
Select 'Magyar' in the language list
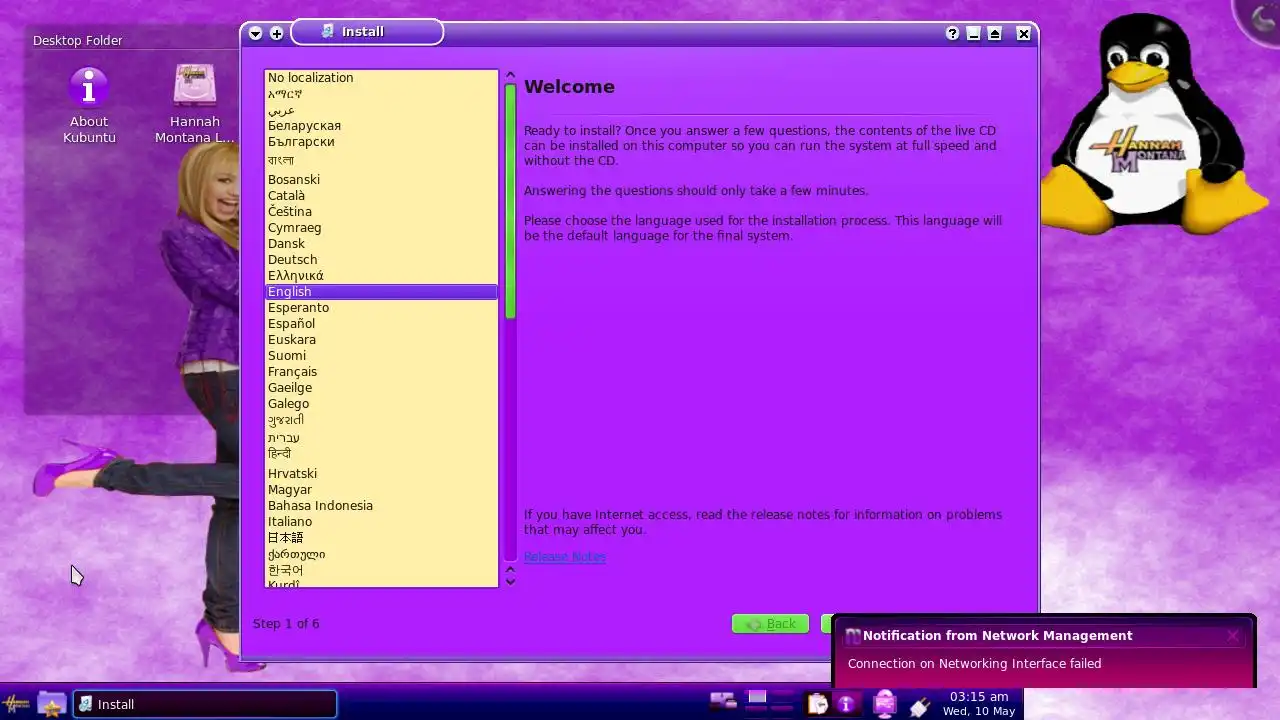tap(381, 490)
